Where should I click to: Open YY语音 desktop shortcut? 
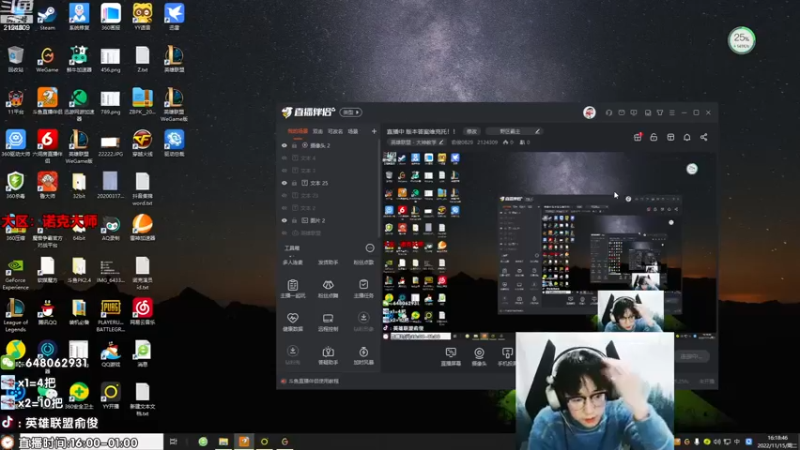(x=142, y=17)
